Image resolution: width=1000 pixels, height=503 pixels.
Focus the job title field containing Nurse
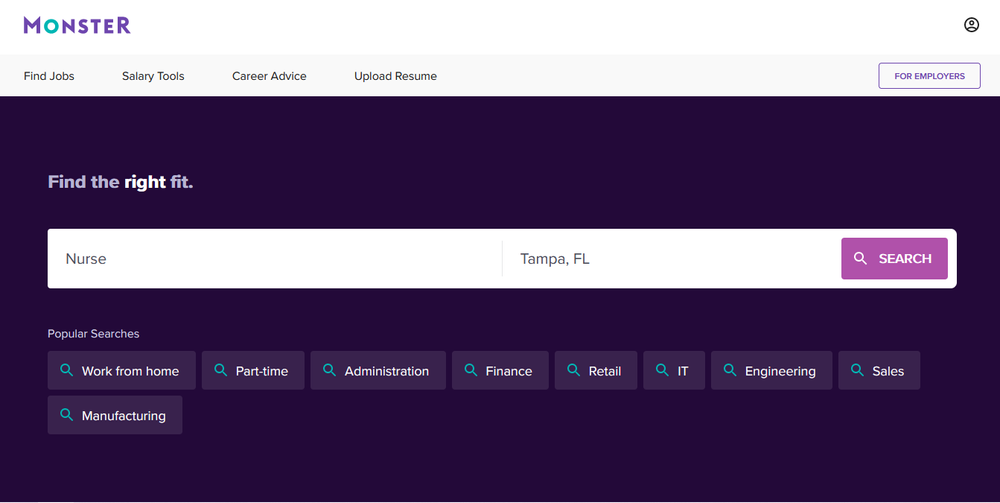tap(275, 258)
